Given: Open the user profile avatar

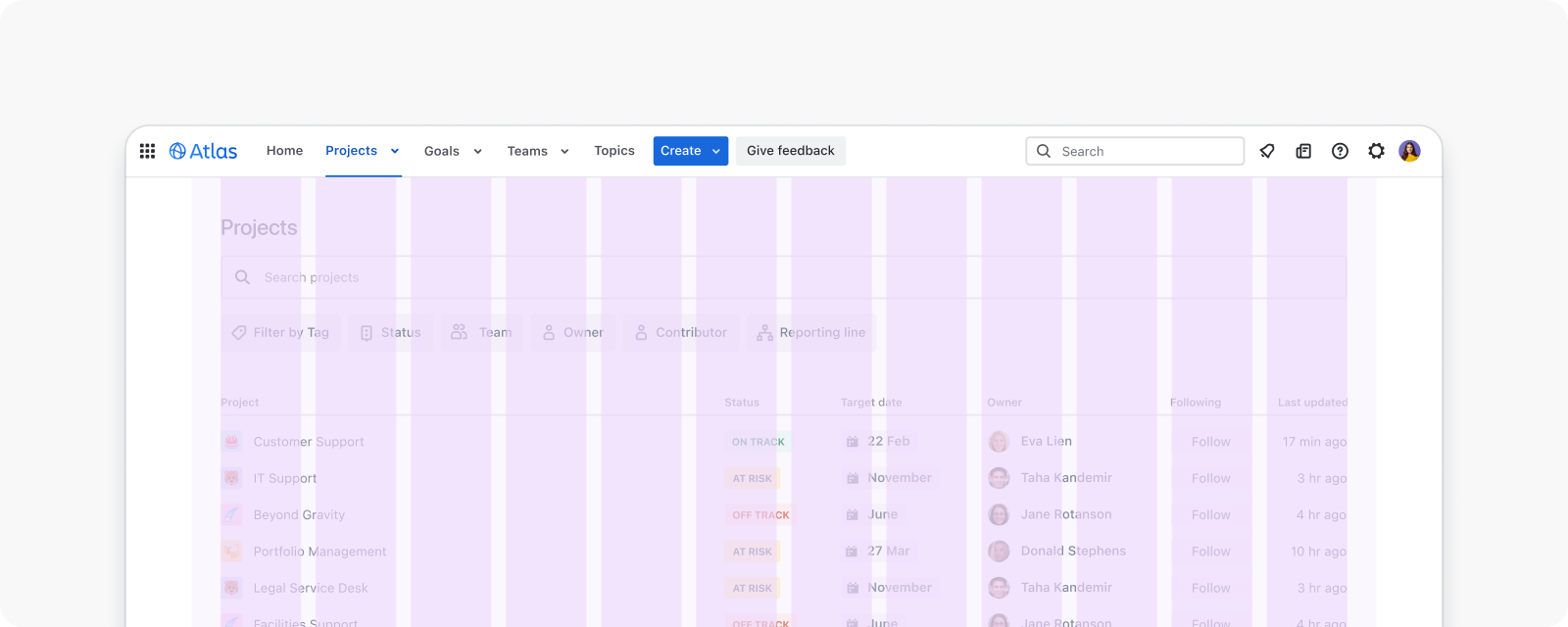Looking at the screenshot, I should point(1409,151).
